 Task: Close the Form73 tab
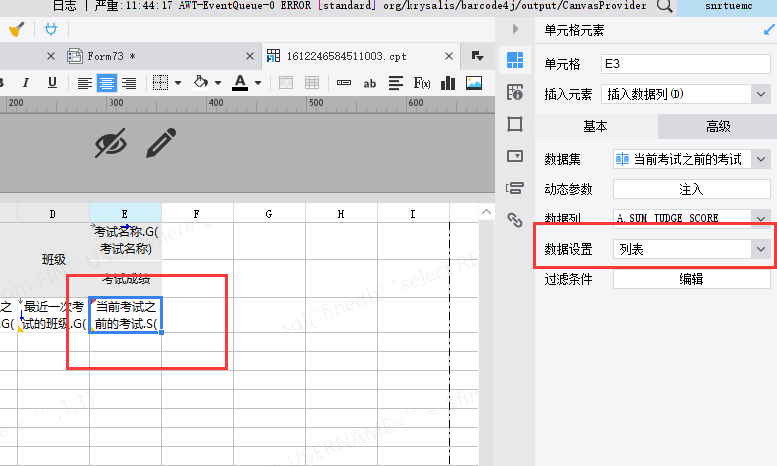(250, 57)
